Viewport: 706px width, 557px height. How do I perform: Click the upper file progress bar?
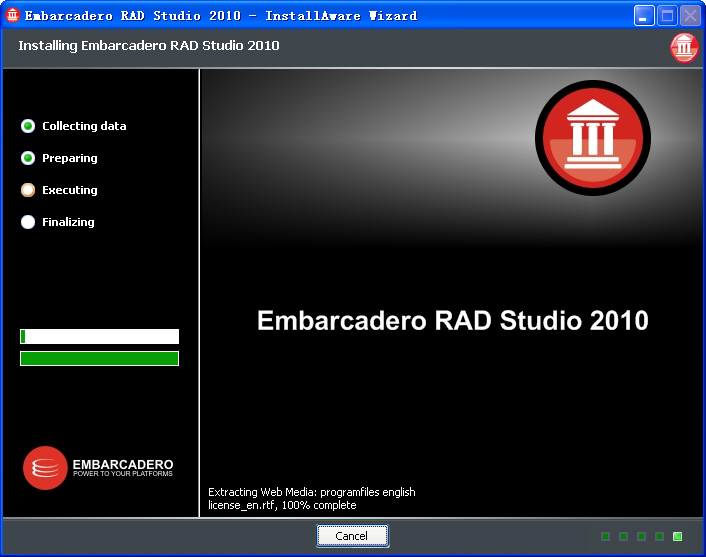click(x=100, y=336)
